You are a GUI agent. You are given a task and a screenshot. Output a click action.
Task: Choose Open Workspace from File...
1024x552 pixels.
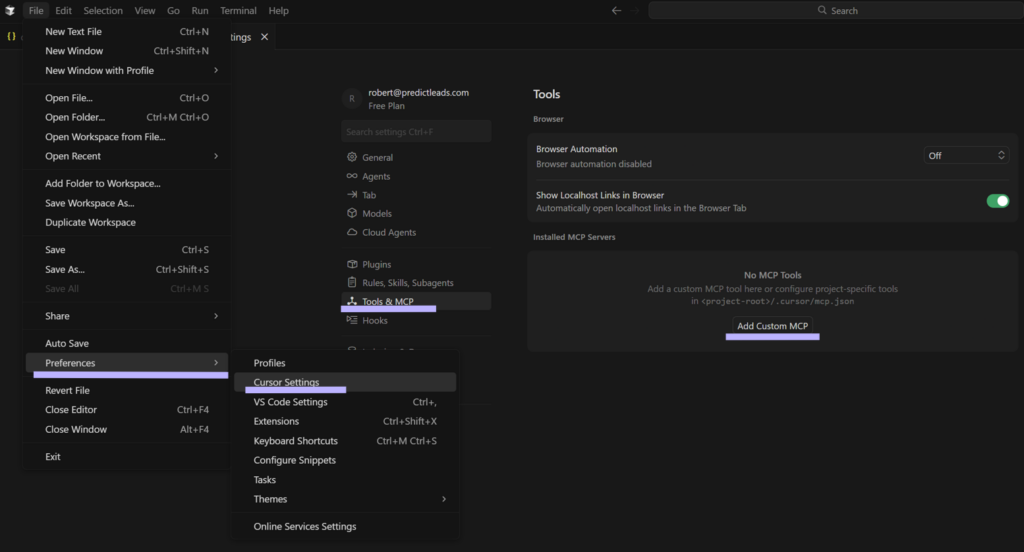tap(127, 137)
